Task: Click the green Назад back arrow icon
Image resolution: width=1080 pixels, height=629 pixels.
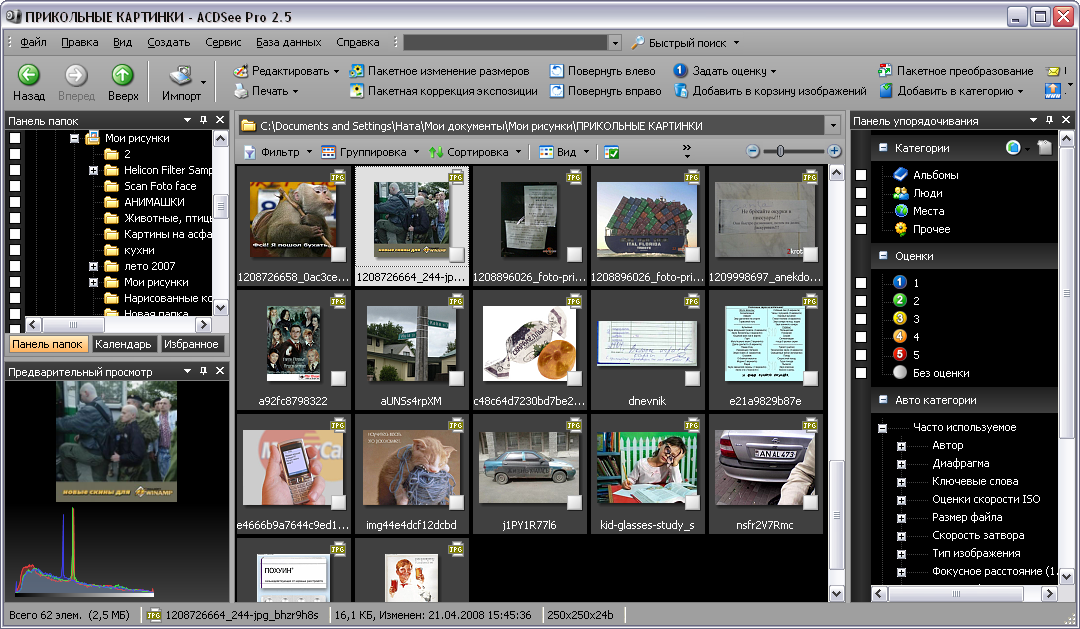Action: click(29, 75)
